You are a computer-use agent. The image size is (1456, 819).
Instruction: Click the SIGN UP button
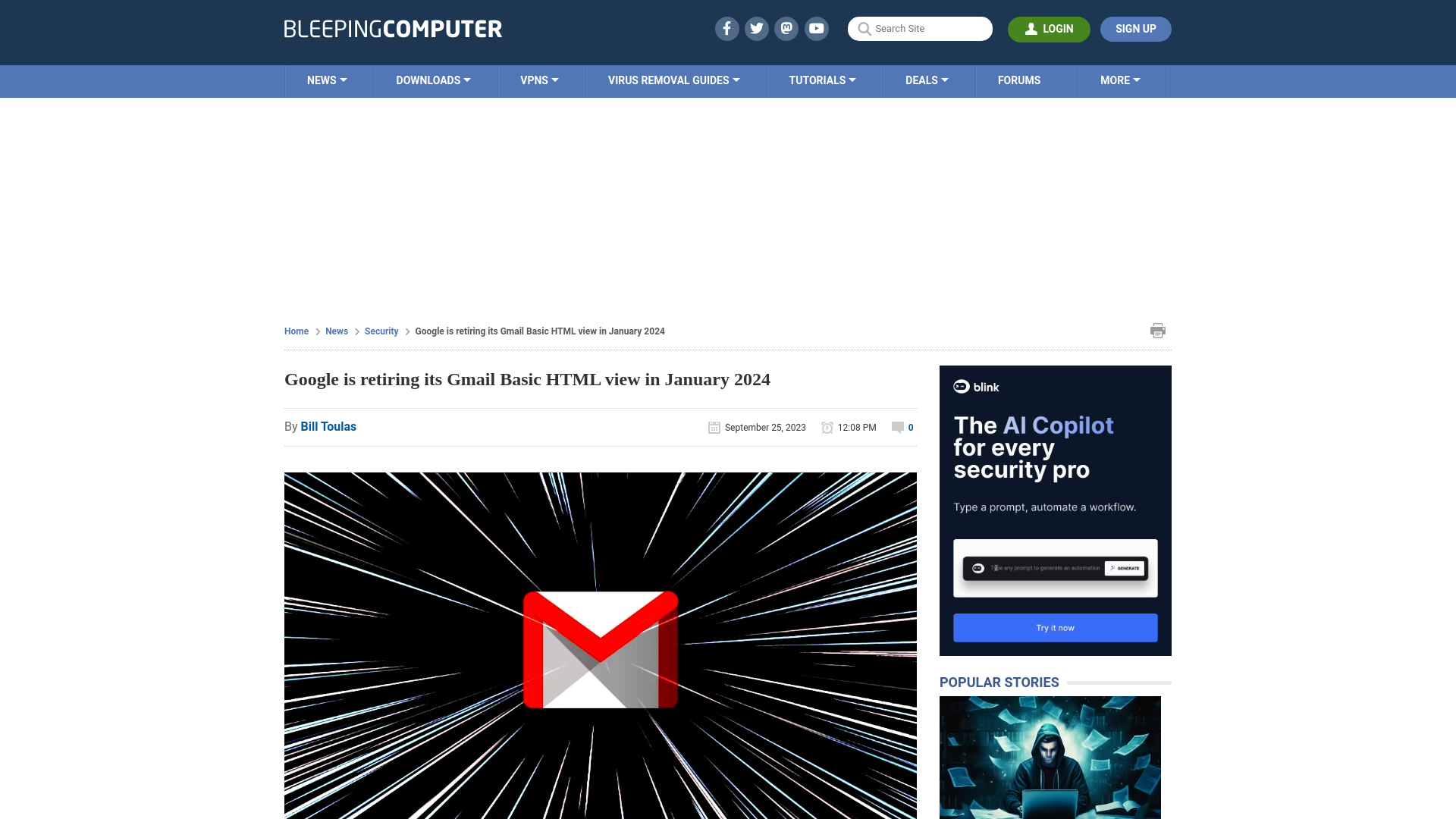[x=1135, y=29]
